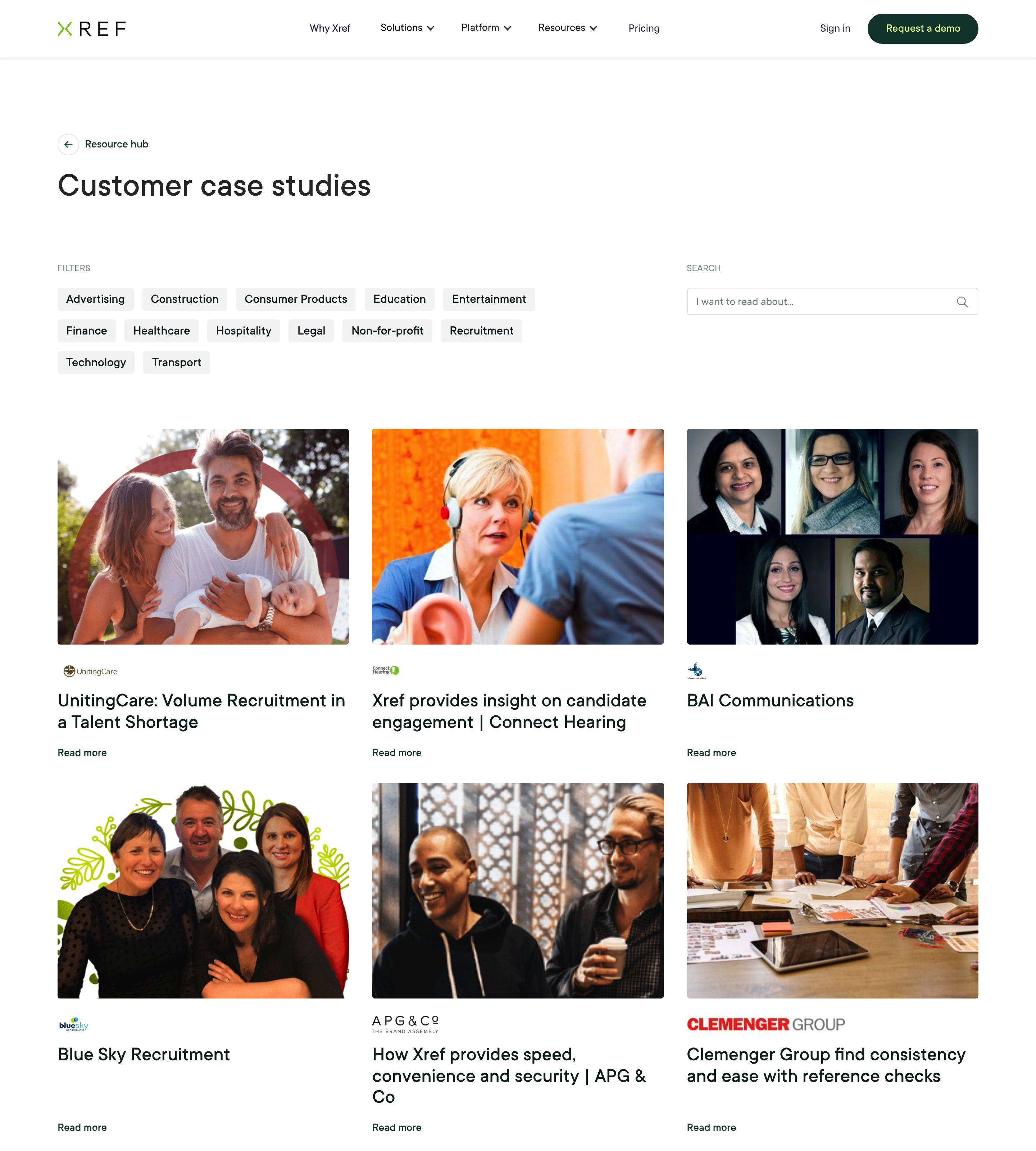This screenshot has height=1151, width=1036.
Task: Expand the Platform dropdown menu
Action: (486, 28)
